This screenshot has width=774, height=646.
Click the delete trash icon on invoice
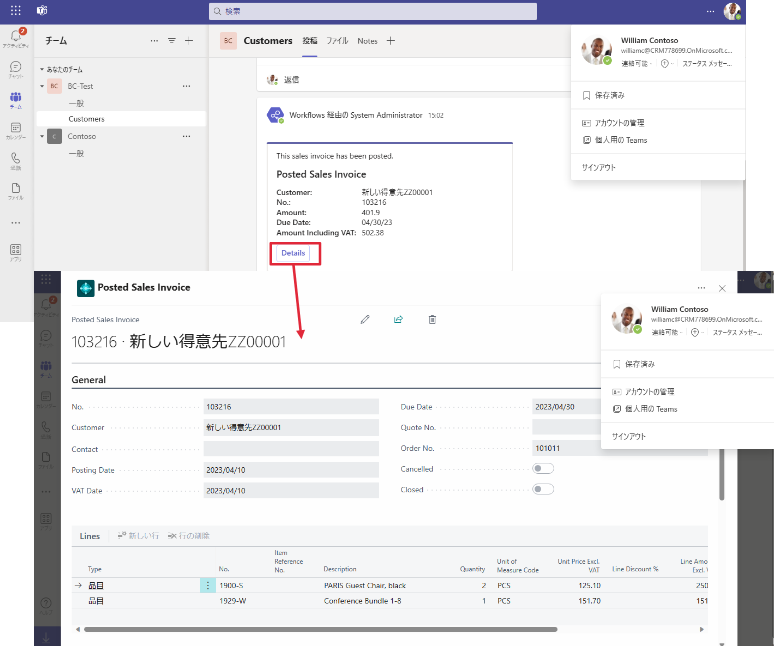(432, 319)
